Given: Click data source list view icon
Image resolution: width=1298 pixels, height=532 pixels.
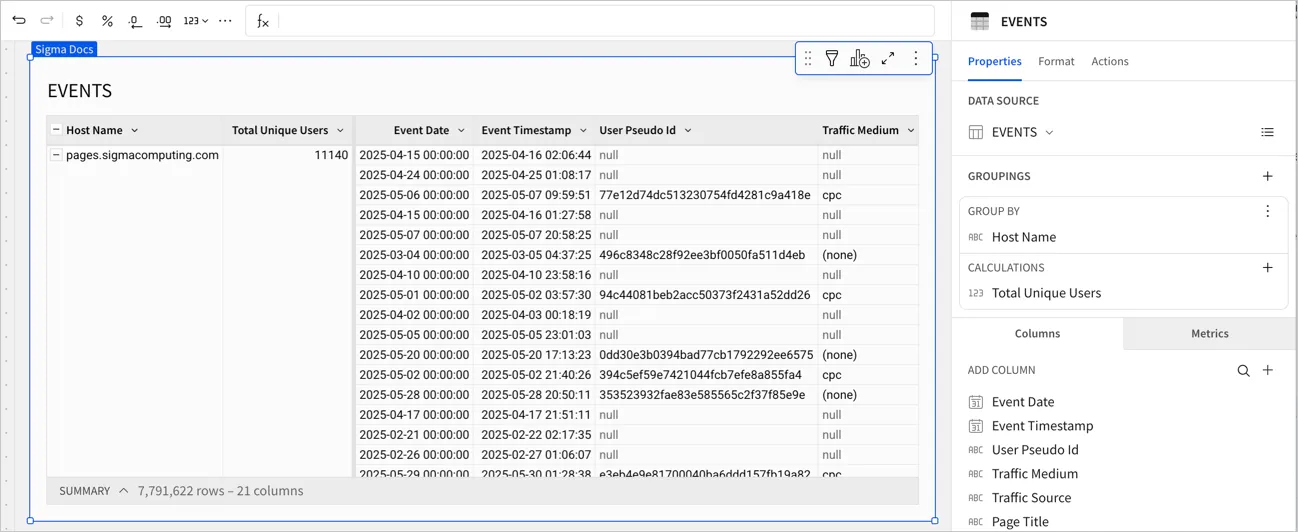Looking at the screenshot, I should [1268, 132].
